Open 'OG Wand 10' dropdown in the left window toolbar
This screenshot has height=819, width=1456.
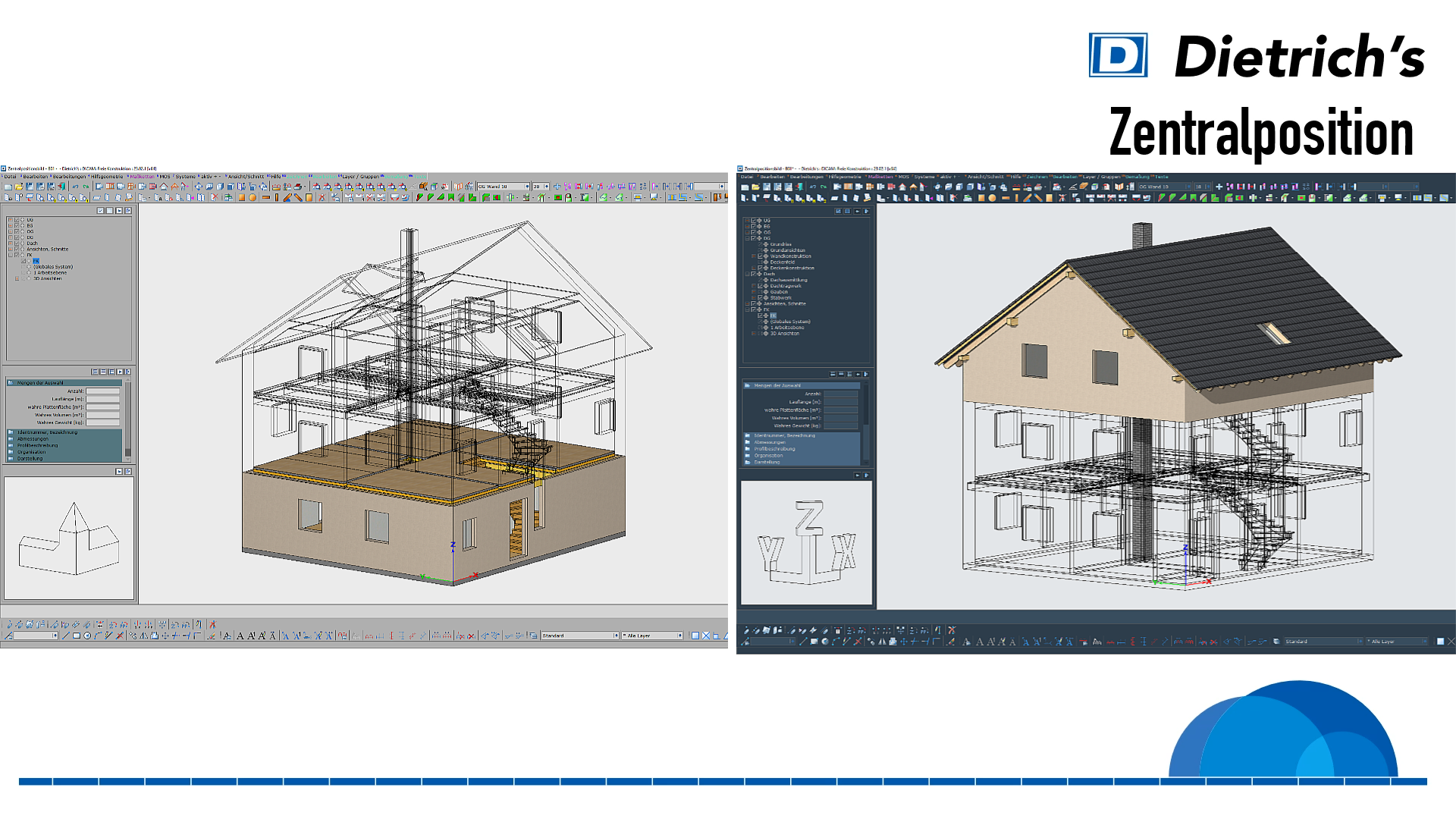coord(504,187)
